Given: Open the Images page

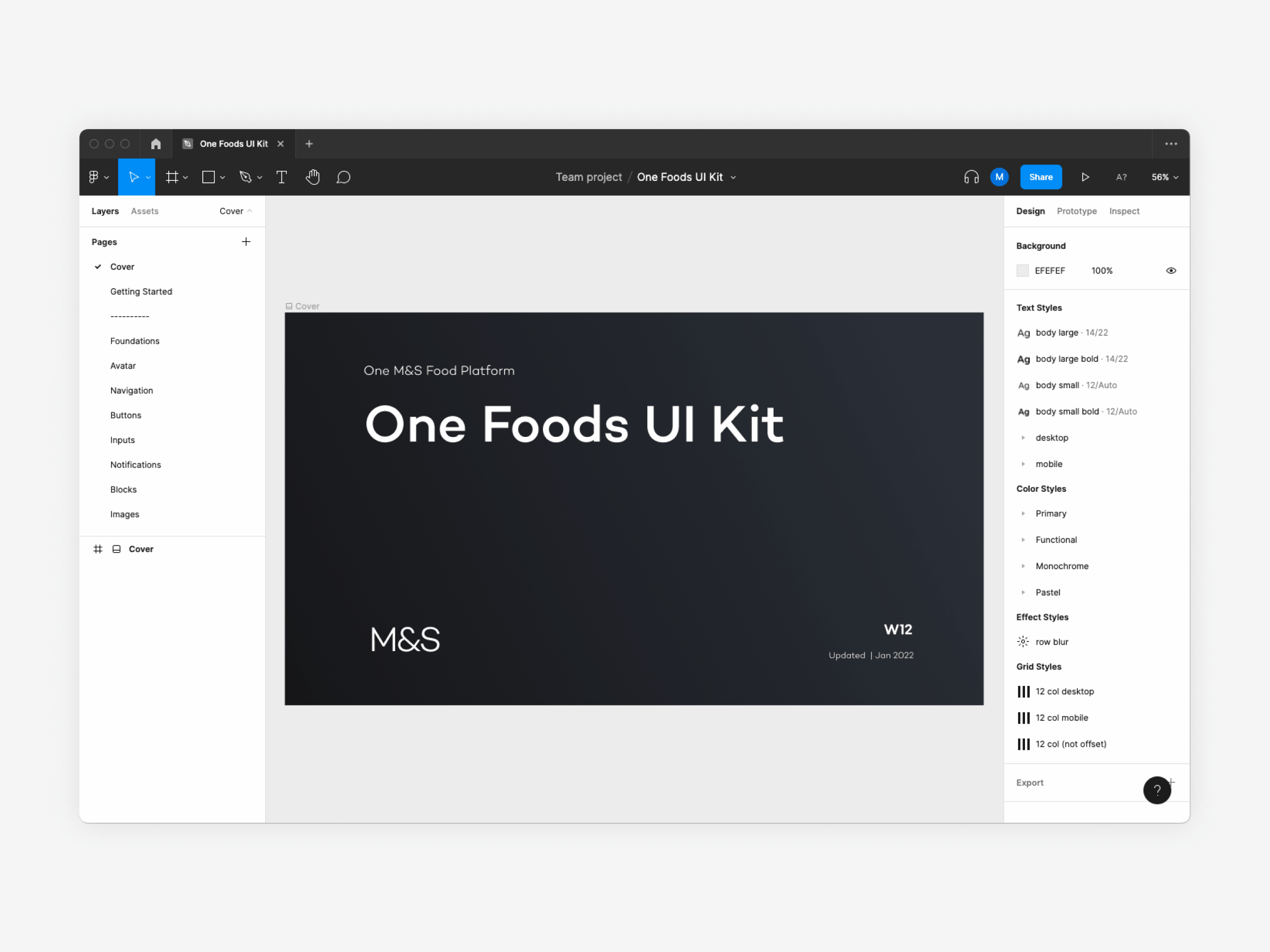Looking at the screenshot, I should (124, 514).
